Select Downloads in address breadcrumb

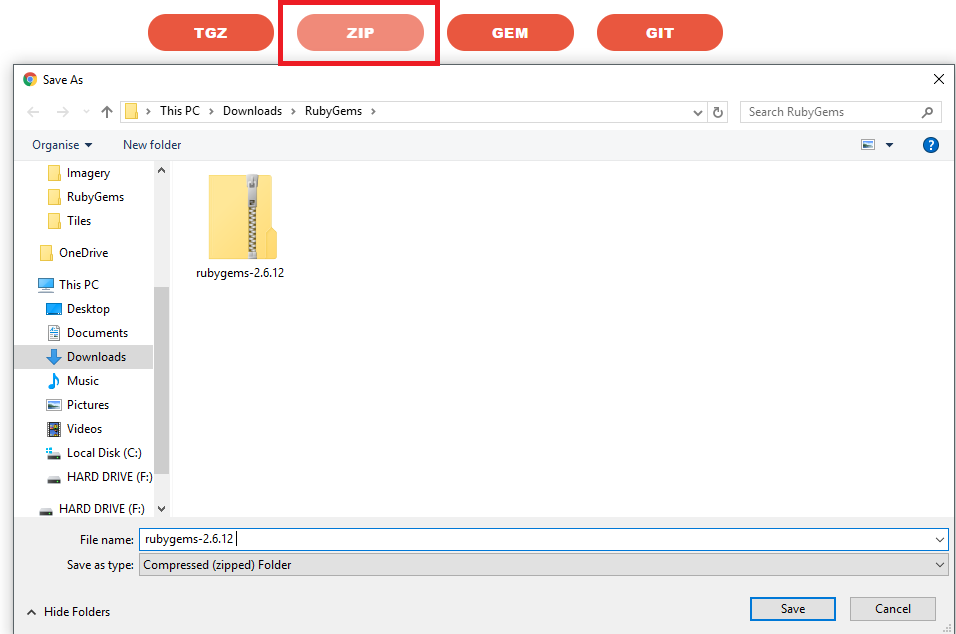(x=252, y=111)
